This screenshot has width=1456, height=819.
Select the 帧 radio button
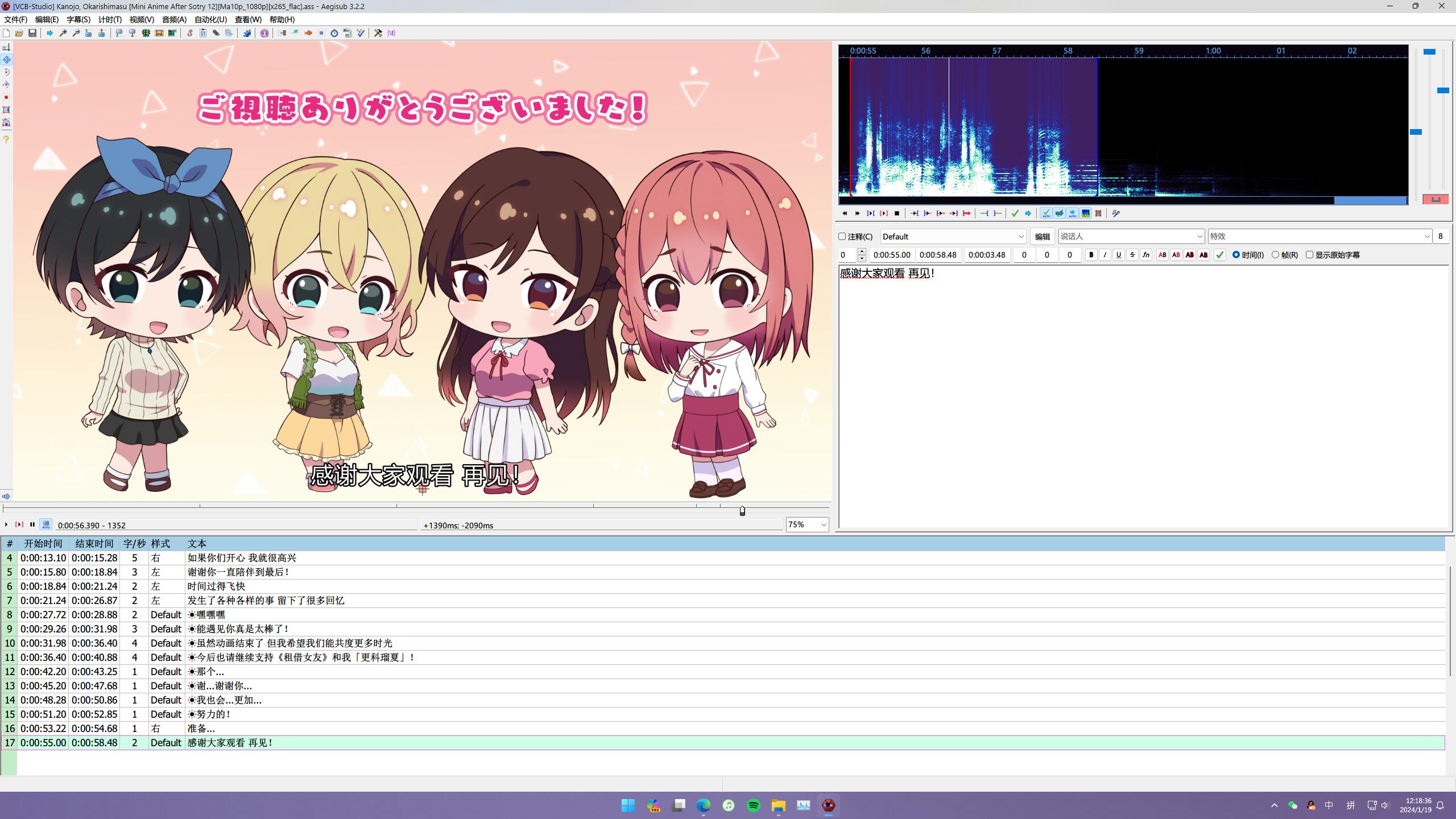(1276, 255)
